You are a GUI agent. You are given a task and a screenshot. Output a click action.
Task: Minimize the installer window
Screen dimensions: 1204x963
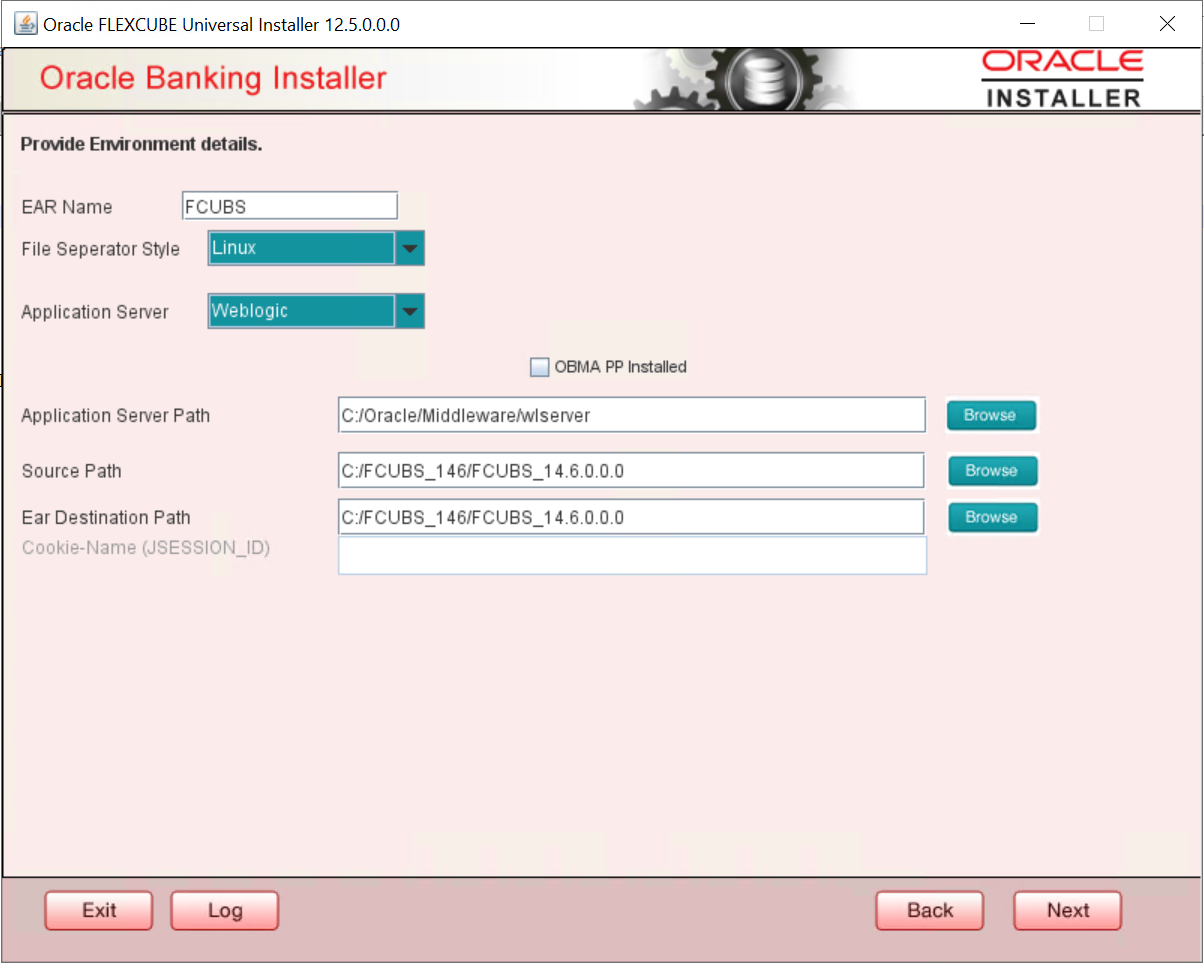1027,24
